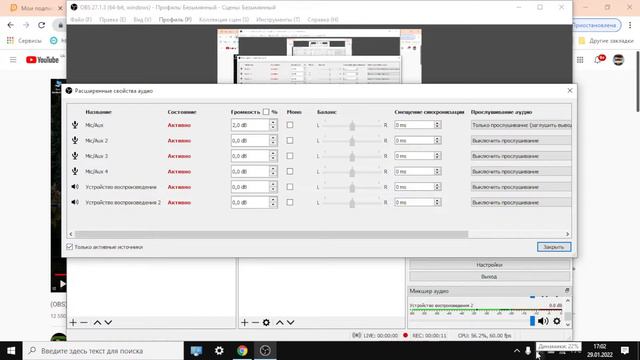Screen dimensions: 640x360
Task: Open Вид menu in OBS
Action: click(142, 20)
